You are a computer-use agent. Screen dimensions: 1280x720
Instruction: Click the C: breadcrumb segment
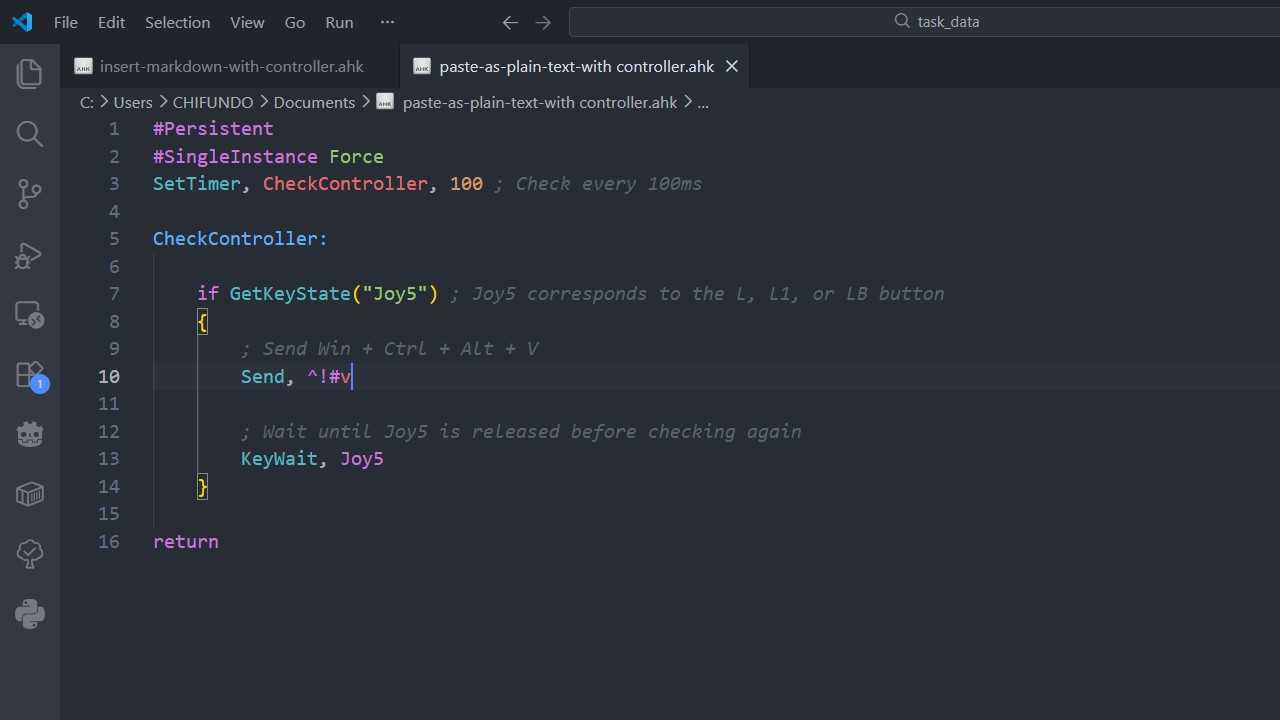click(87, 102)
